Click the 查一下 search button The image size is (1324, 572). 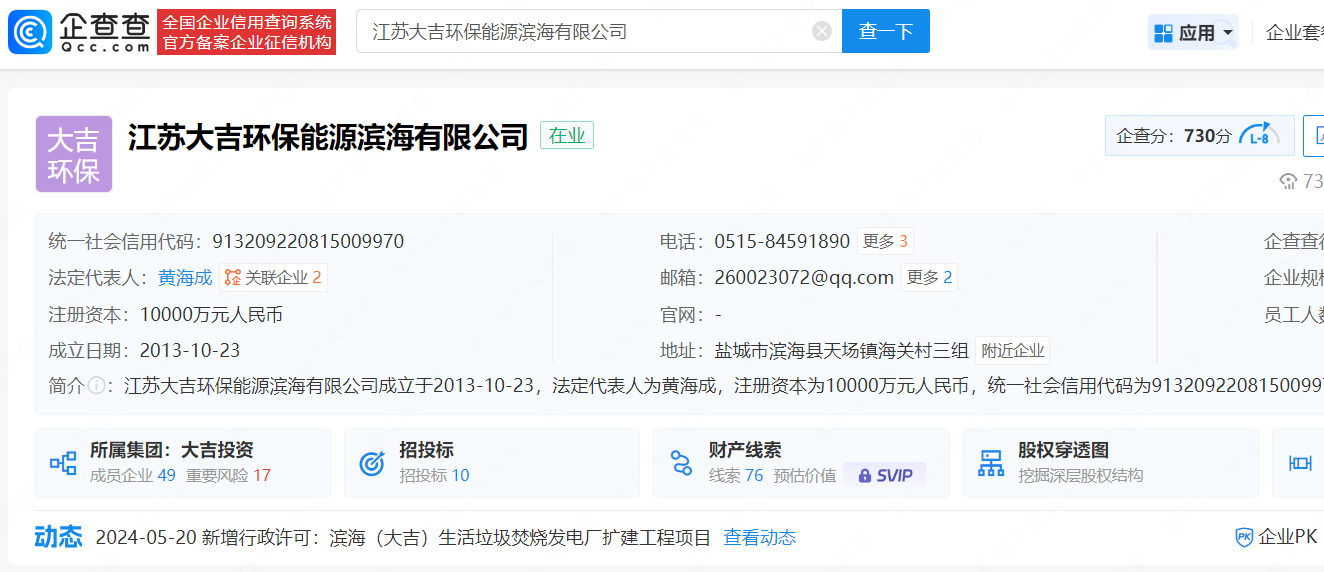click(x=886, y=31)
